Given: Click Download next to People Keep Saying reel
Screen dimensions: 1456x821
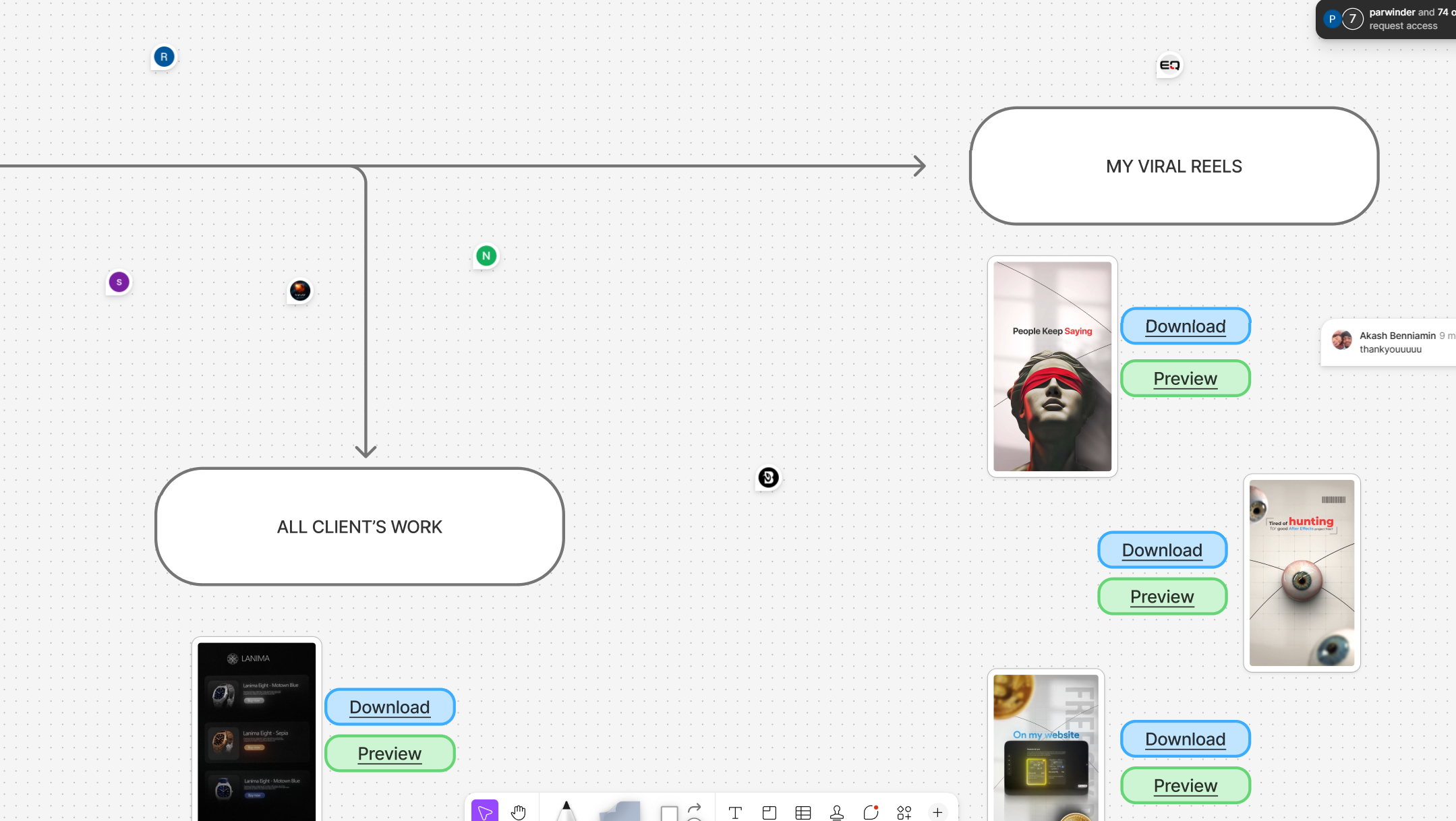Looking at the screenshot, I should (1186, 326).
